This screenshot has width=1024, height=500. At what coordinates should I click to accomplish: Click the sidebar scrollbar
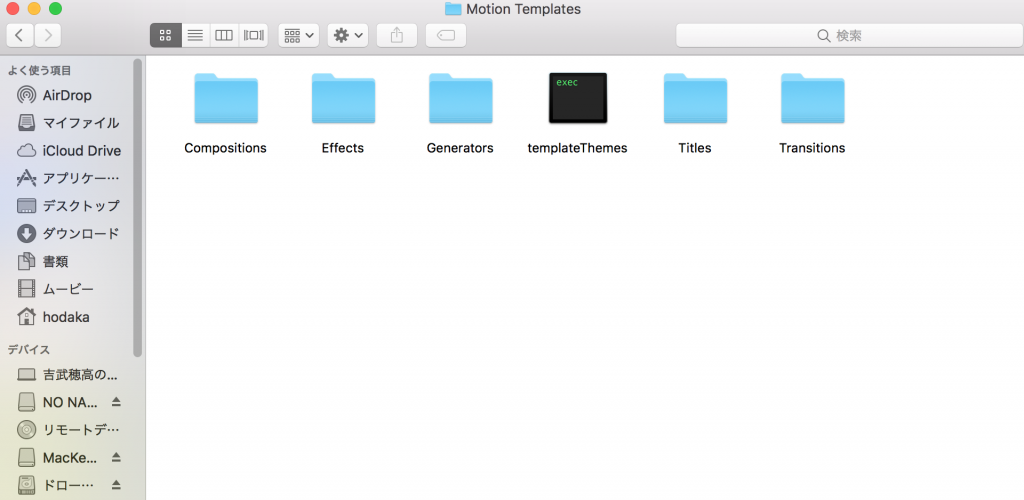[137, 208]
